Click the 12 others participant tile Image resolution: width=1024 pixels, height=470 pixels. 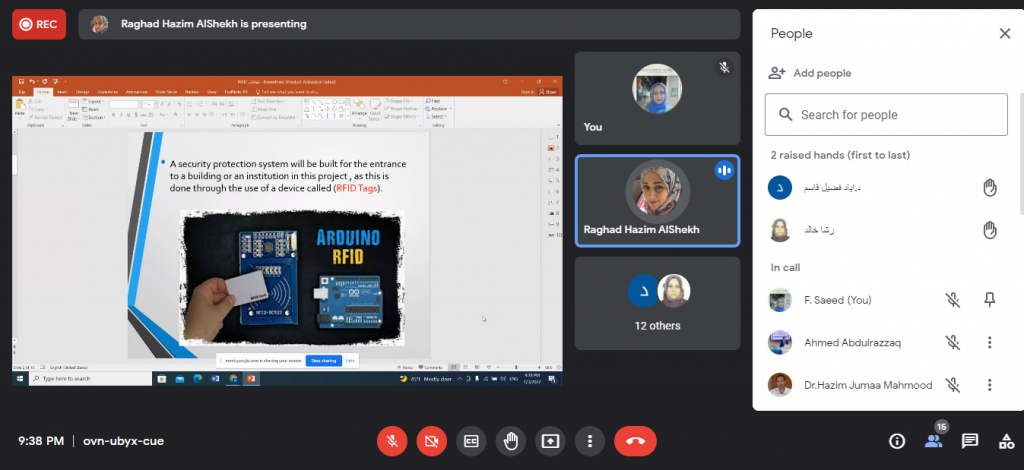point(657,300)
